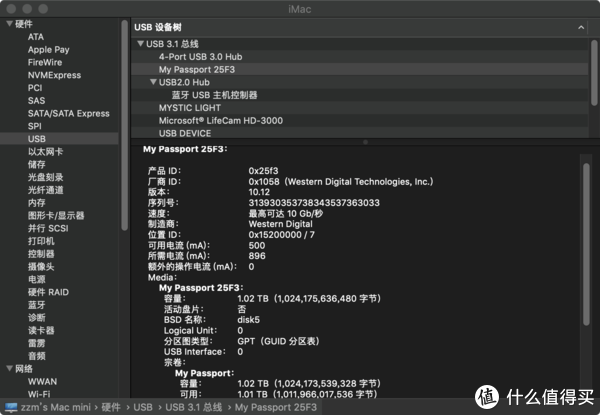Select 光纤通道 in sidebar
The width and height of the screenshot is (600, 415).
[x=46, y=190]
